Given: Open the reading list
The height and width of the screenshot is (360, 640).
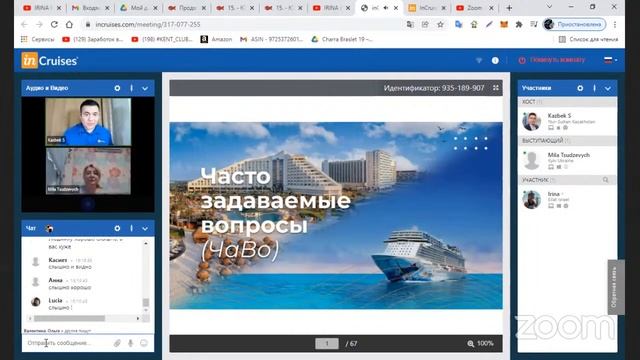Looking at the screenshot, I should [589, 39].
